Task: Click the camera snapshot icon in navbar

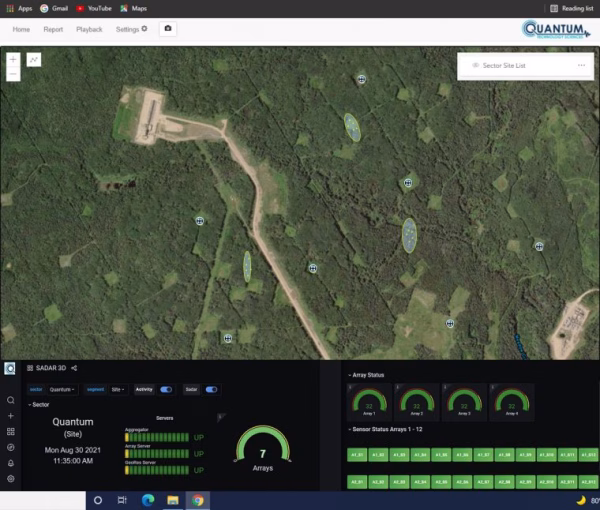Action: coord(167,29)
